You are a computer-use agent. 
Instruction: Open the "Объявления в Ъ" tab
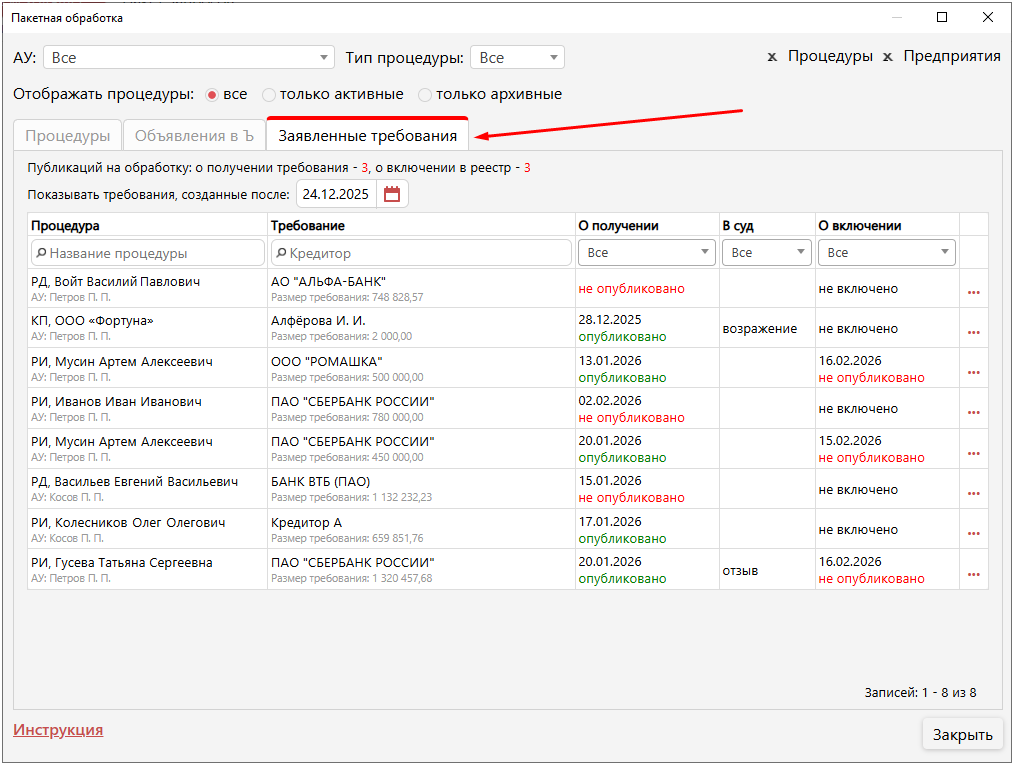[x=194, y=136]
